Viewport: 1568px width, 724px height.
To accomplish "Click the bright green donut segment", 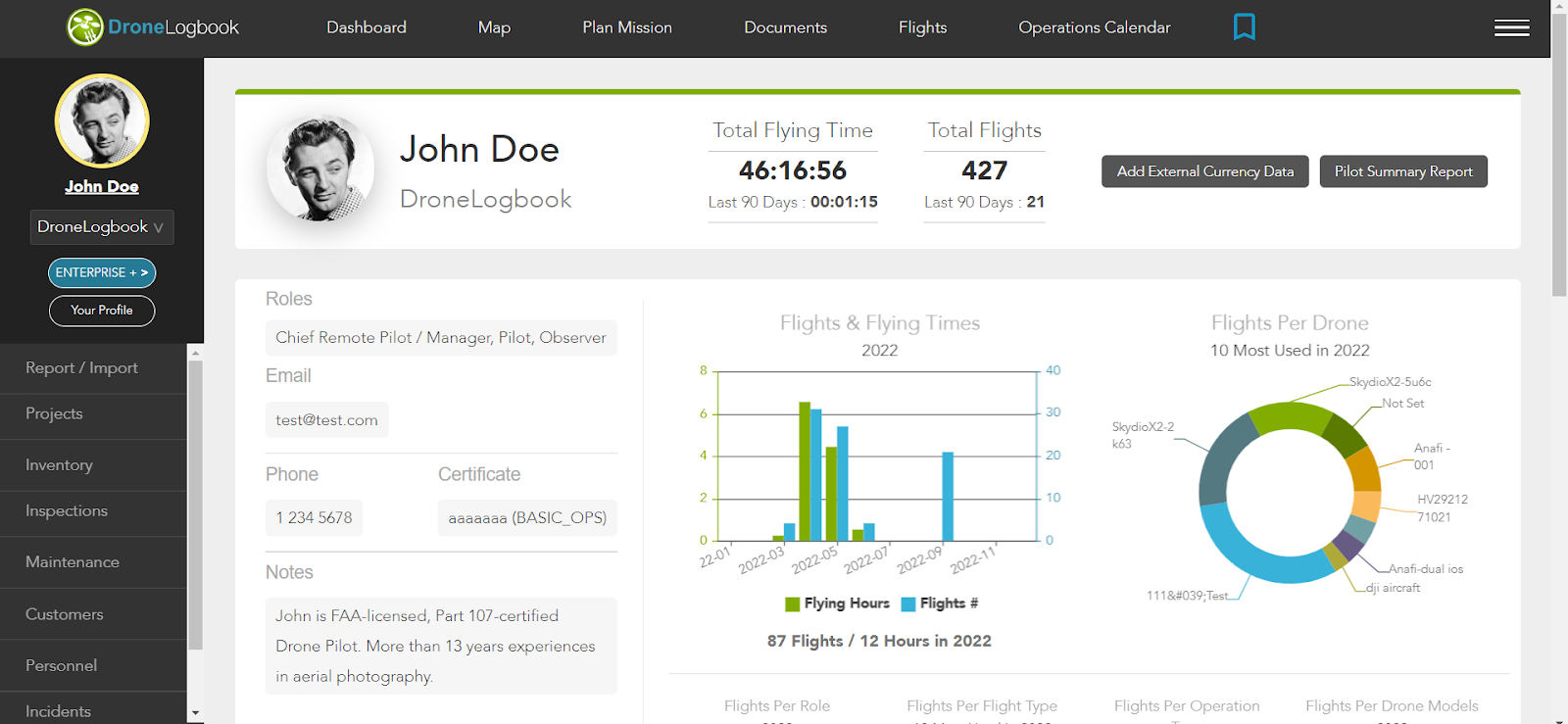I will coord(1292,417).
